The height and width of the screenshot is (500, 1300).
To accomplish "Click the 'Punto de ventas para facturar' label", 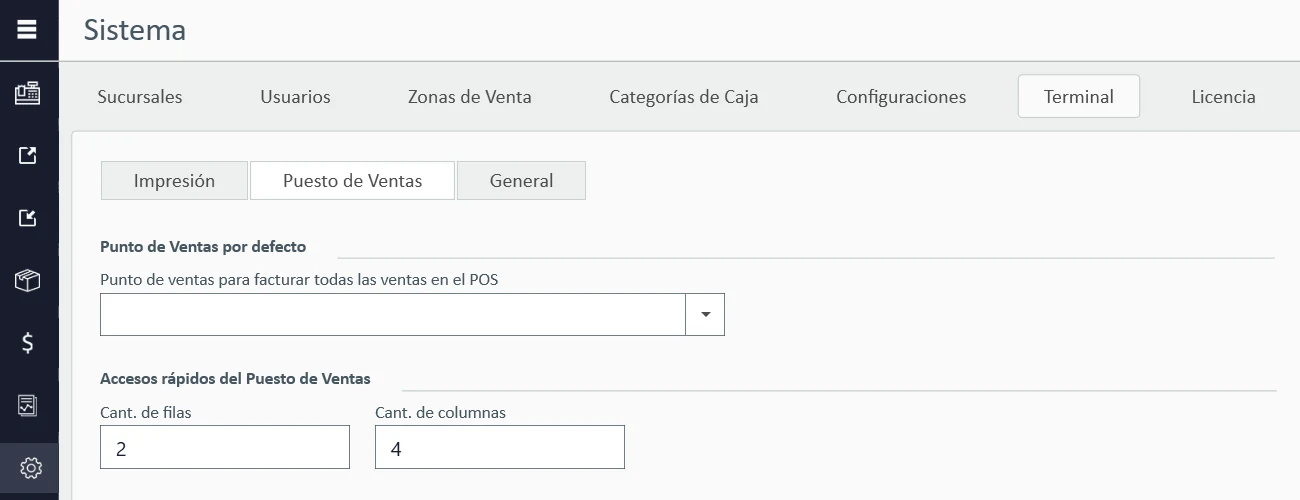I will click(x=299, y=280).
